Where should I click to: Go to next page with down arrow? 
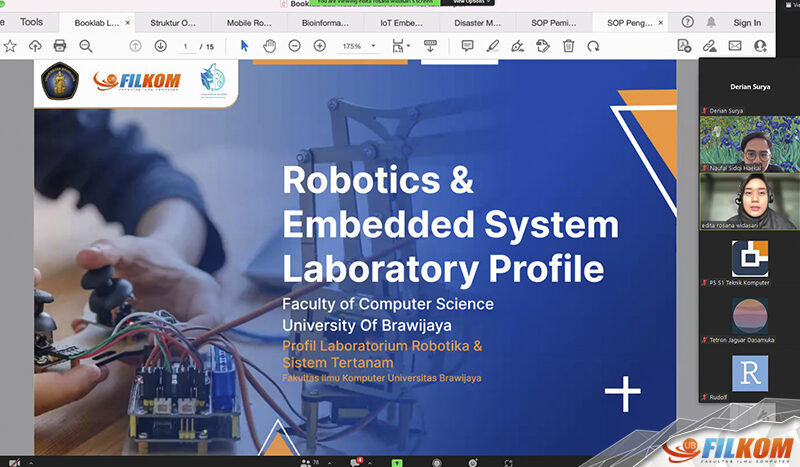click(x=160, y=46)
